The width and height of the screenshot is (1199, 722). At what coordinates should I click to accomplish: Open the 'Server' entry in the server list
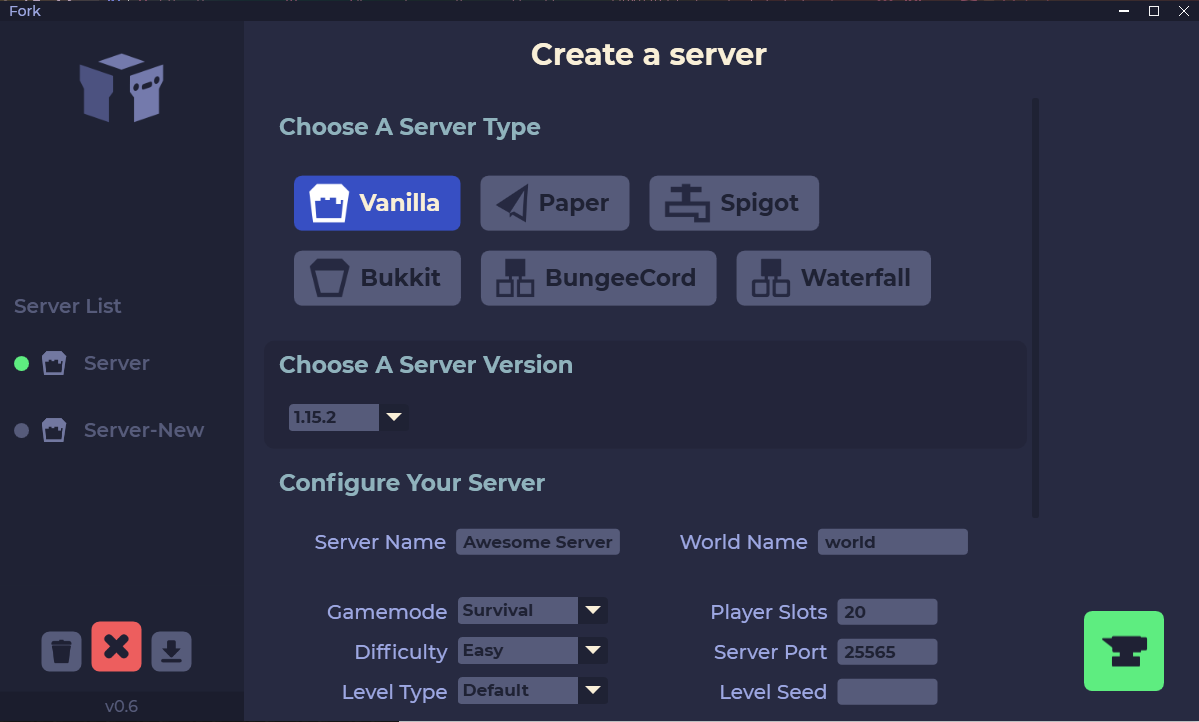click(x=116, y=363)
